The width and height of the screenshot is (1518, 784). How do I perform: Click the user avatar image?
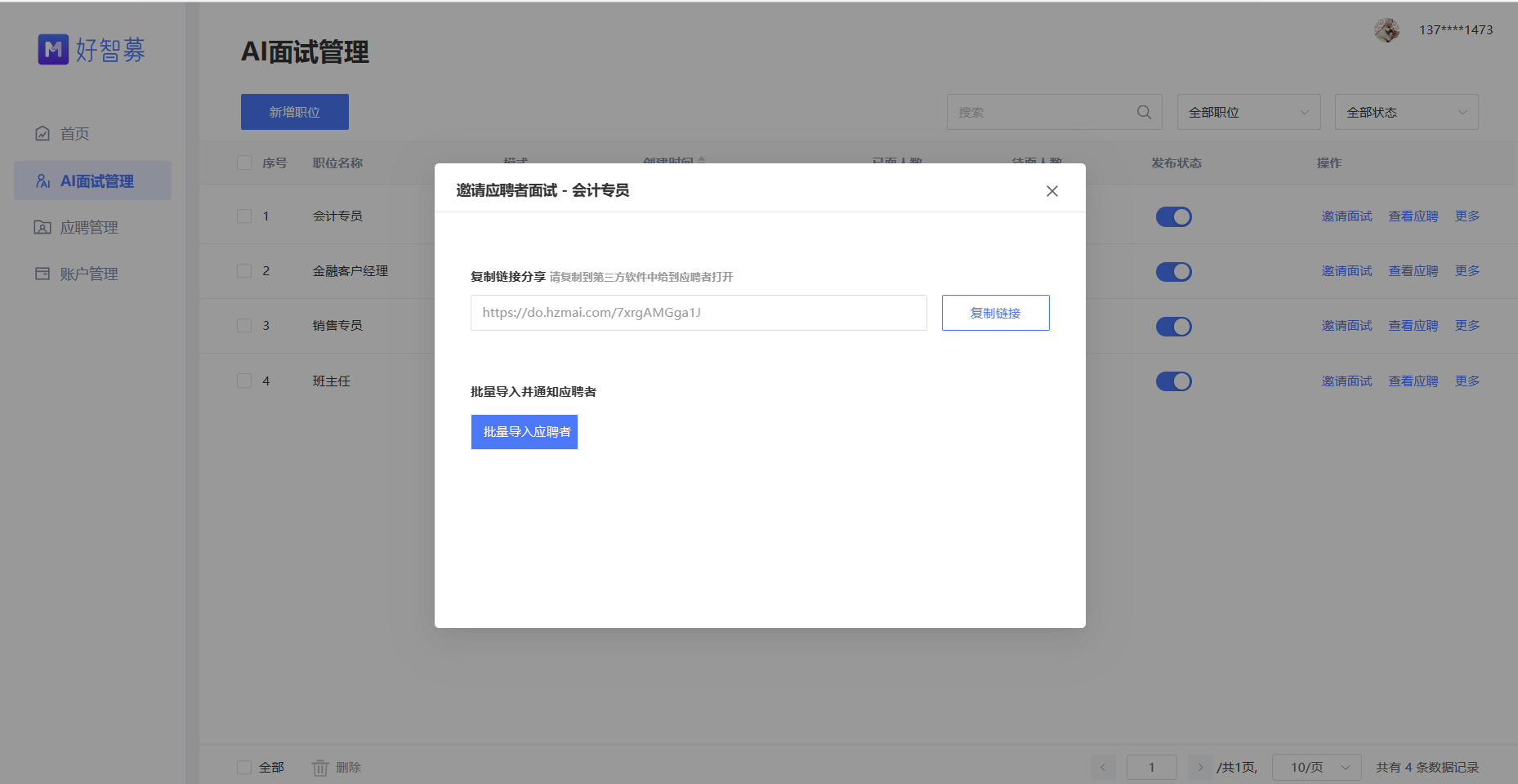pyautogui.click(x=1386, y=30)
